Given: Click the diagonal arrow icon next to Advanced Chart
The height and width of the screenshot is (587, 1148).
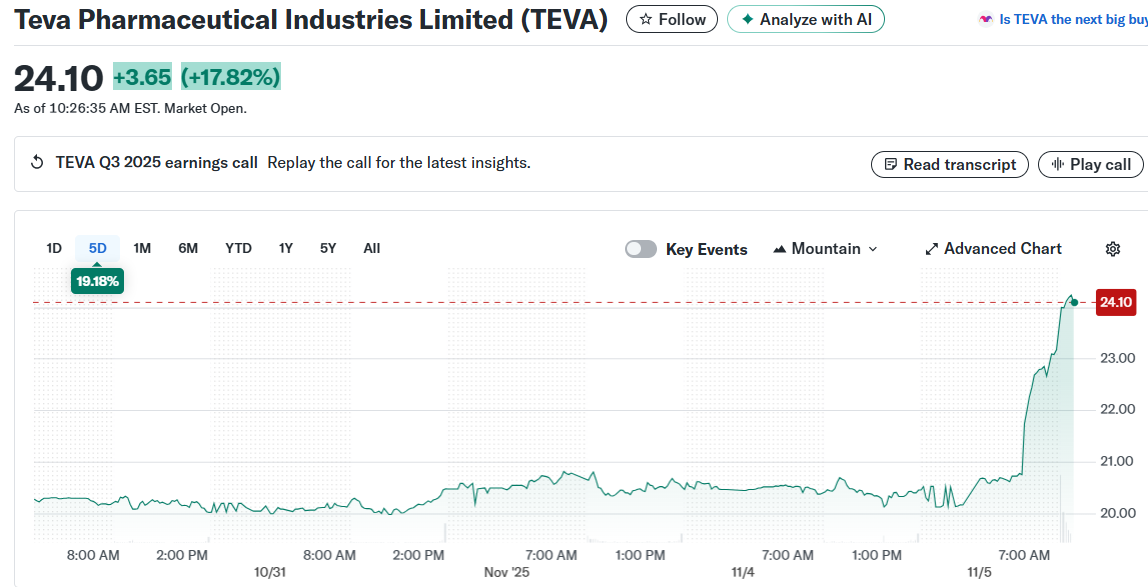Looking at the screenshot, I should [x=931, y=248].
